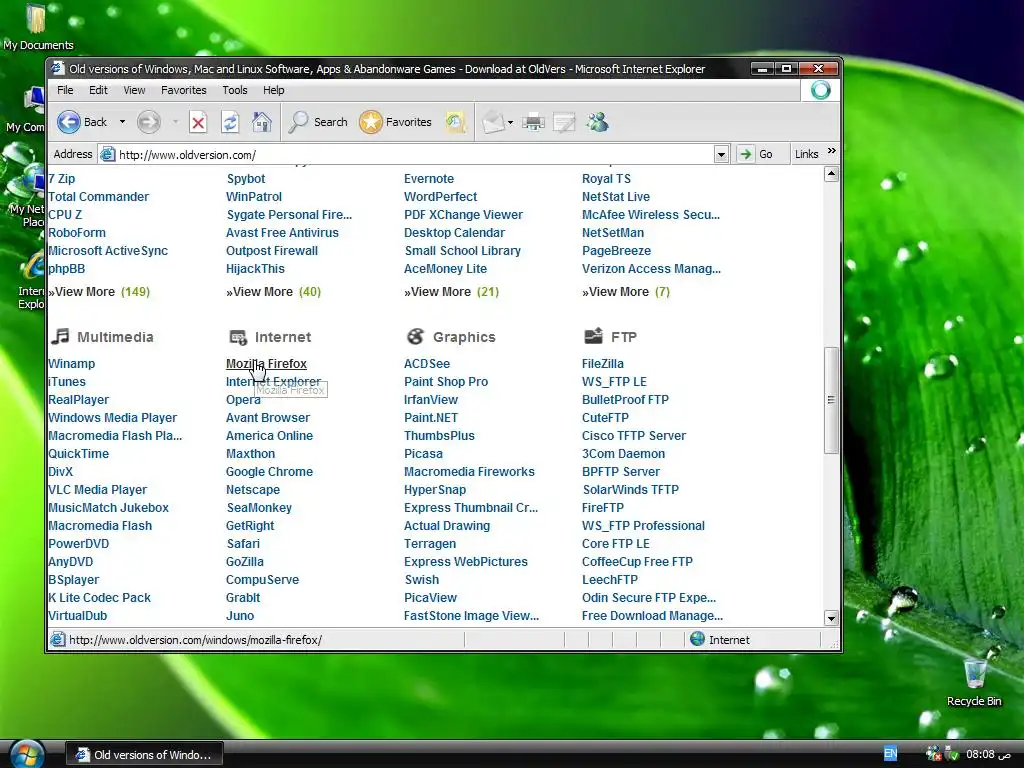Open the FileZilla link
This screenshot has width=1024, height=768.
pos(603,364)
